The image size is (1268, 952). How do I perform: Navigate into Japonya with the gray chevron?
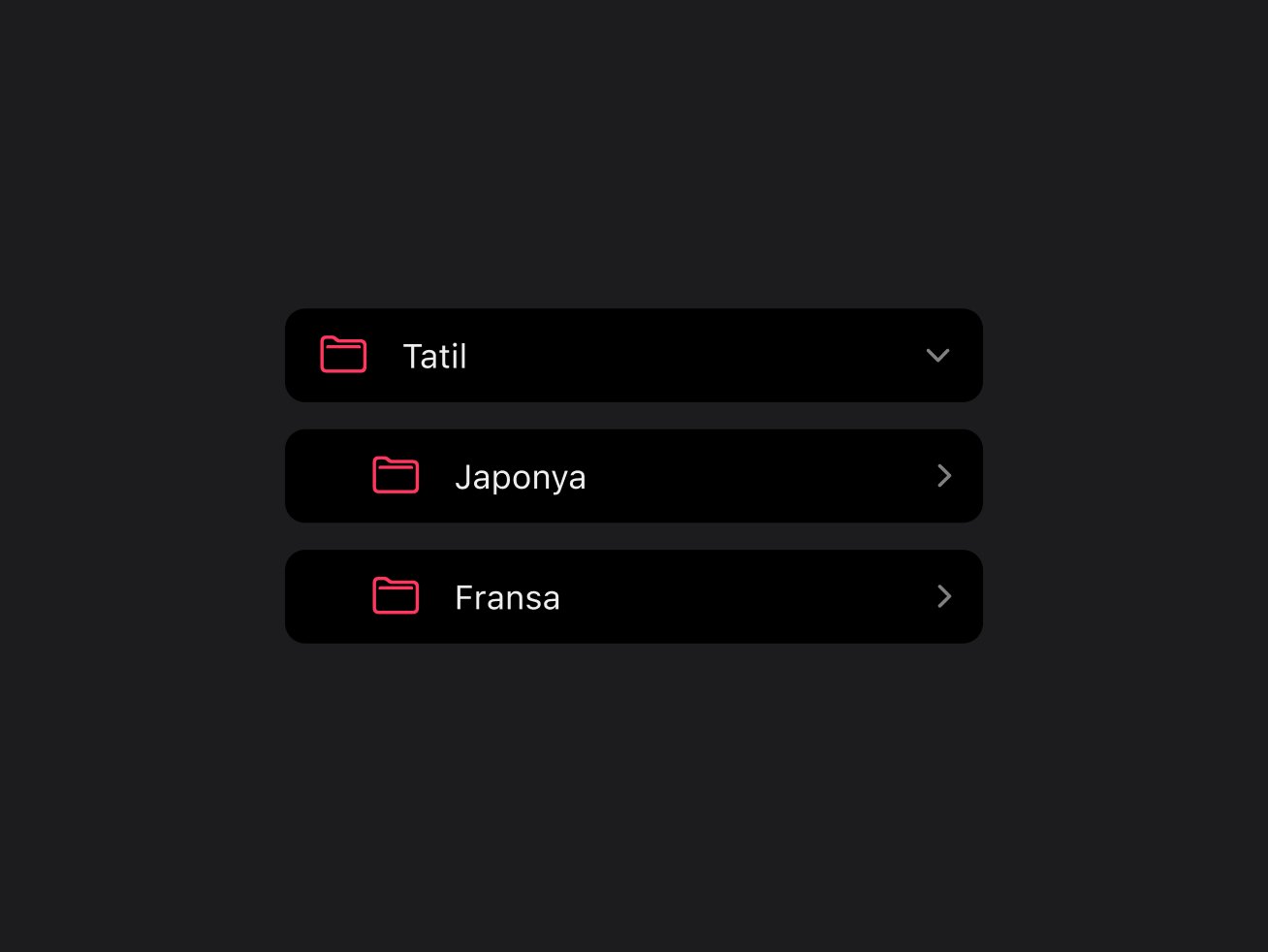click(x=944, y=475)
